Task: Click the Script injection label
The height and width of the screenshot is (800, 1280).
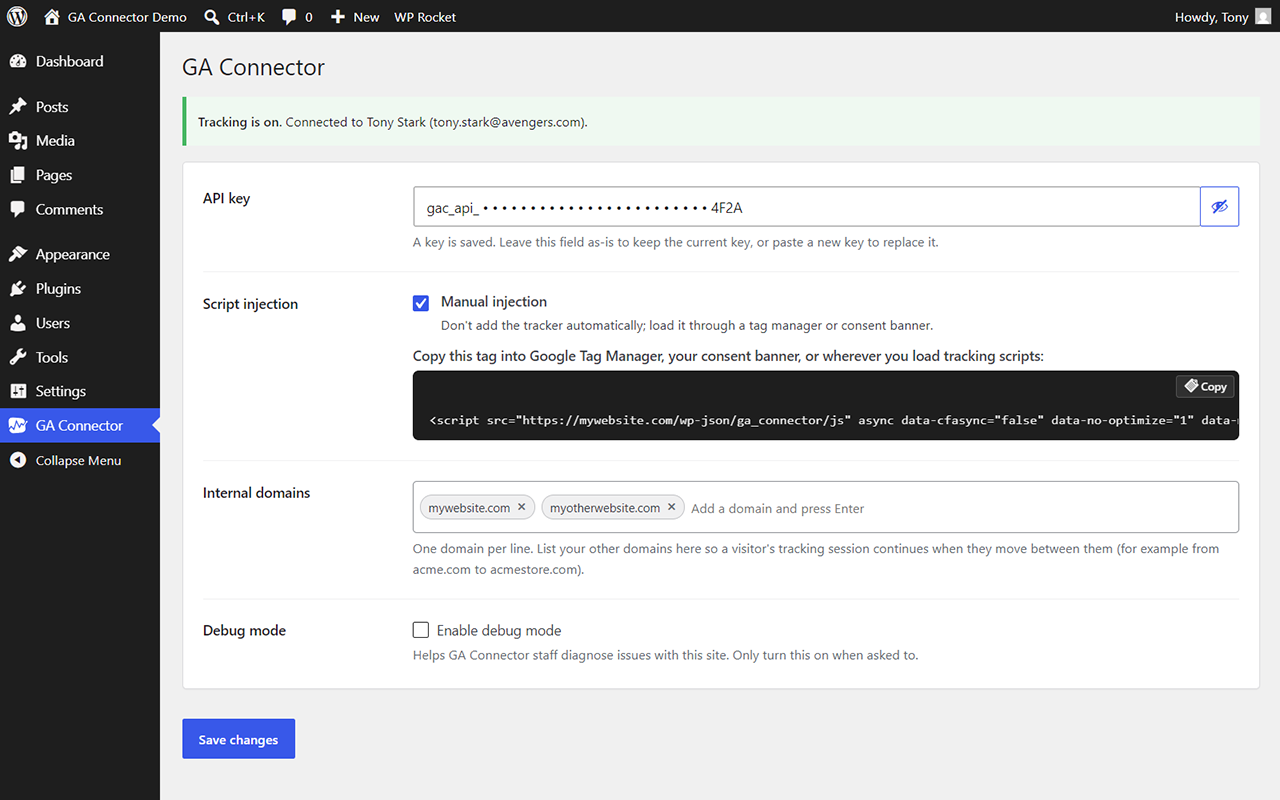Action: tap(250, 304)
